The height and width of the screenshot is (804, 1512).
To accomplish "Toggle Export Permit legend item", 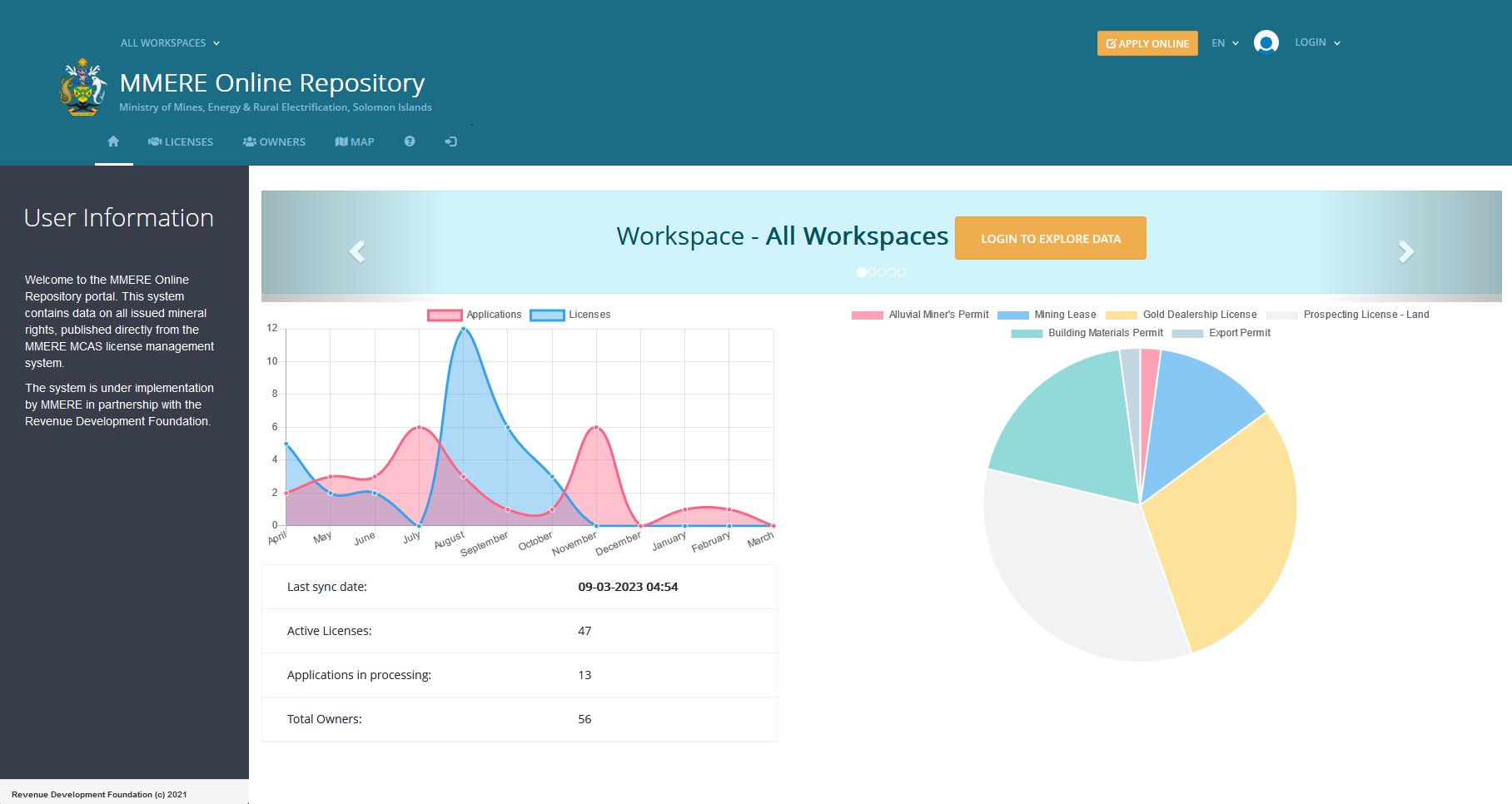I will point(1221,333).
